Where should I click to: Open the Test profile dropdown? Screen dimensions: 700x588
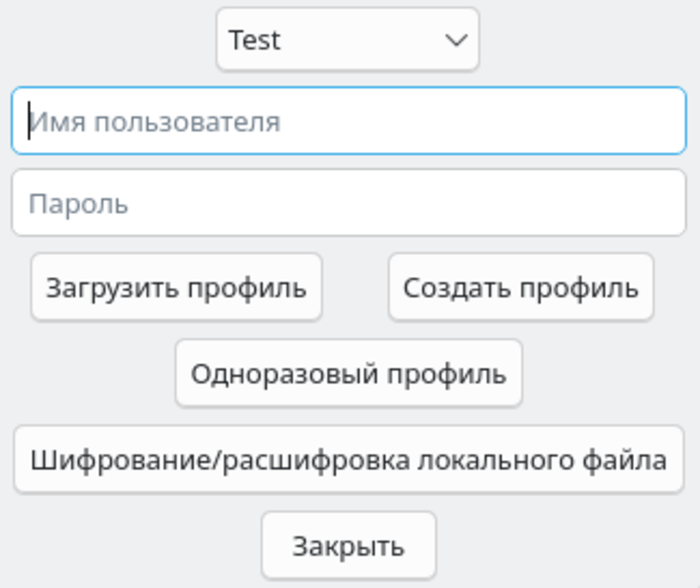click(x=347, y=40)
